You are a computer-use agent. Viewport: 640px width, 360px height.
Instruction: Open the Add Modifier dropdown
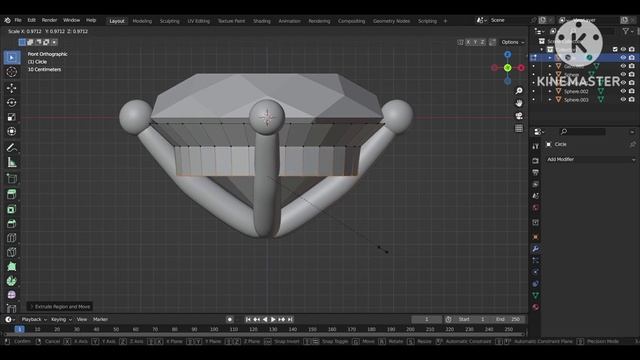[591, 159]
